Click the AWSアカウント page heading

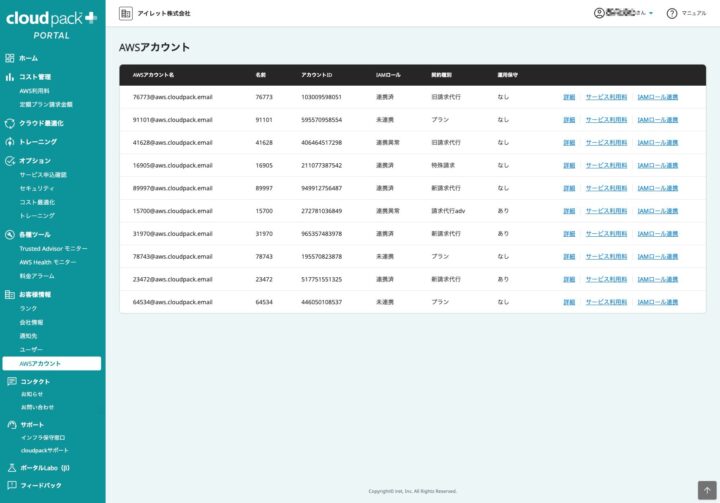[x=154, y=47]
